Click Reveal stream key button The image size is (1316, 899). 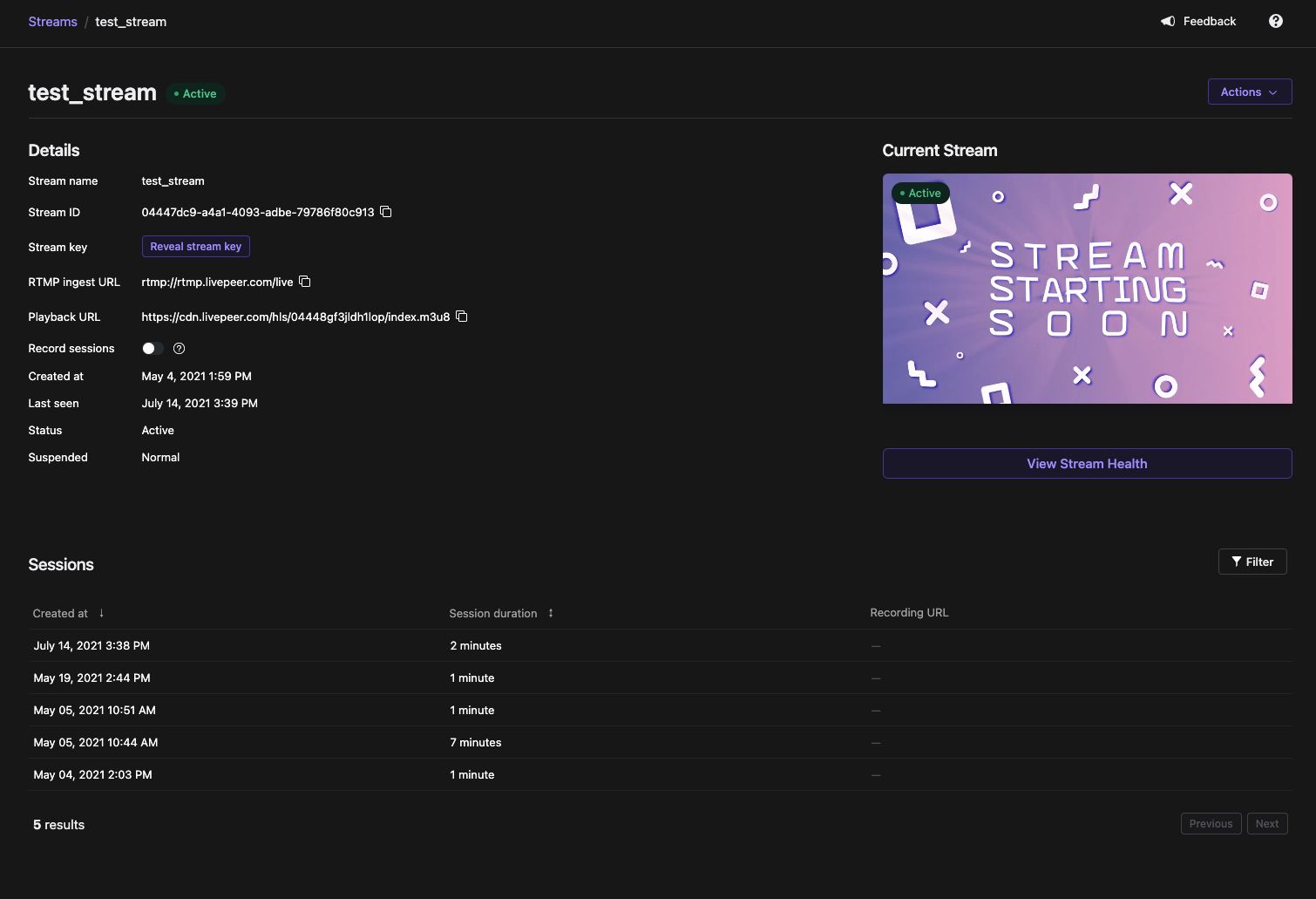tap(196, 247)
